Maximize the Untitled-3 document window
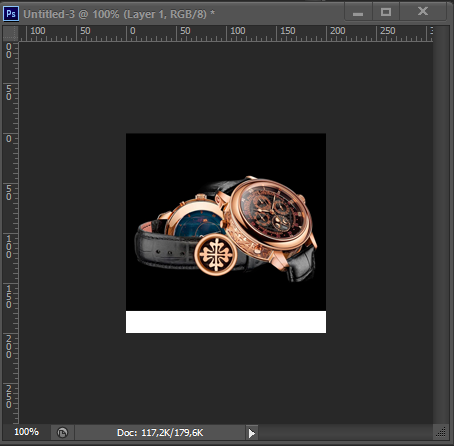 click(386, 12)
